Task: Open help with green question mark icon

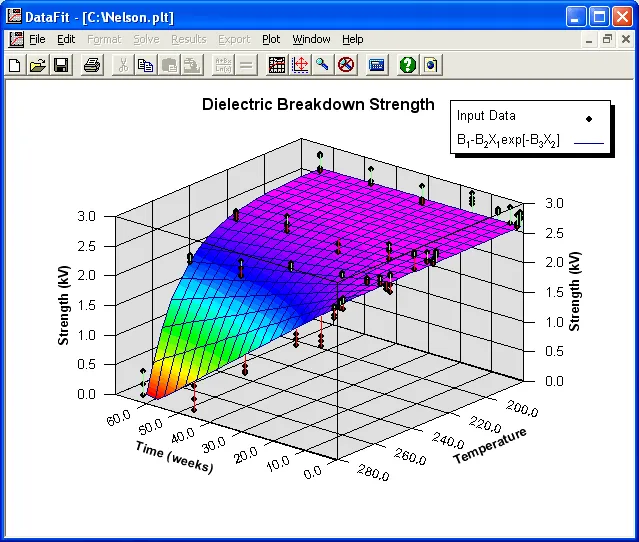Action: 408,65
